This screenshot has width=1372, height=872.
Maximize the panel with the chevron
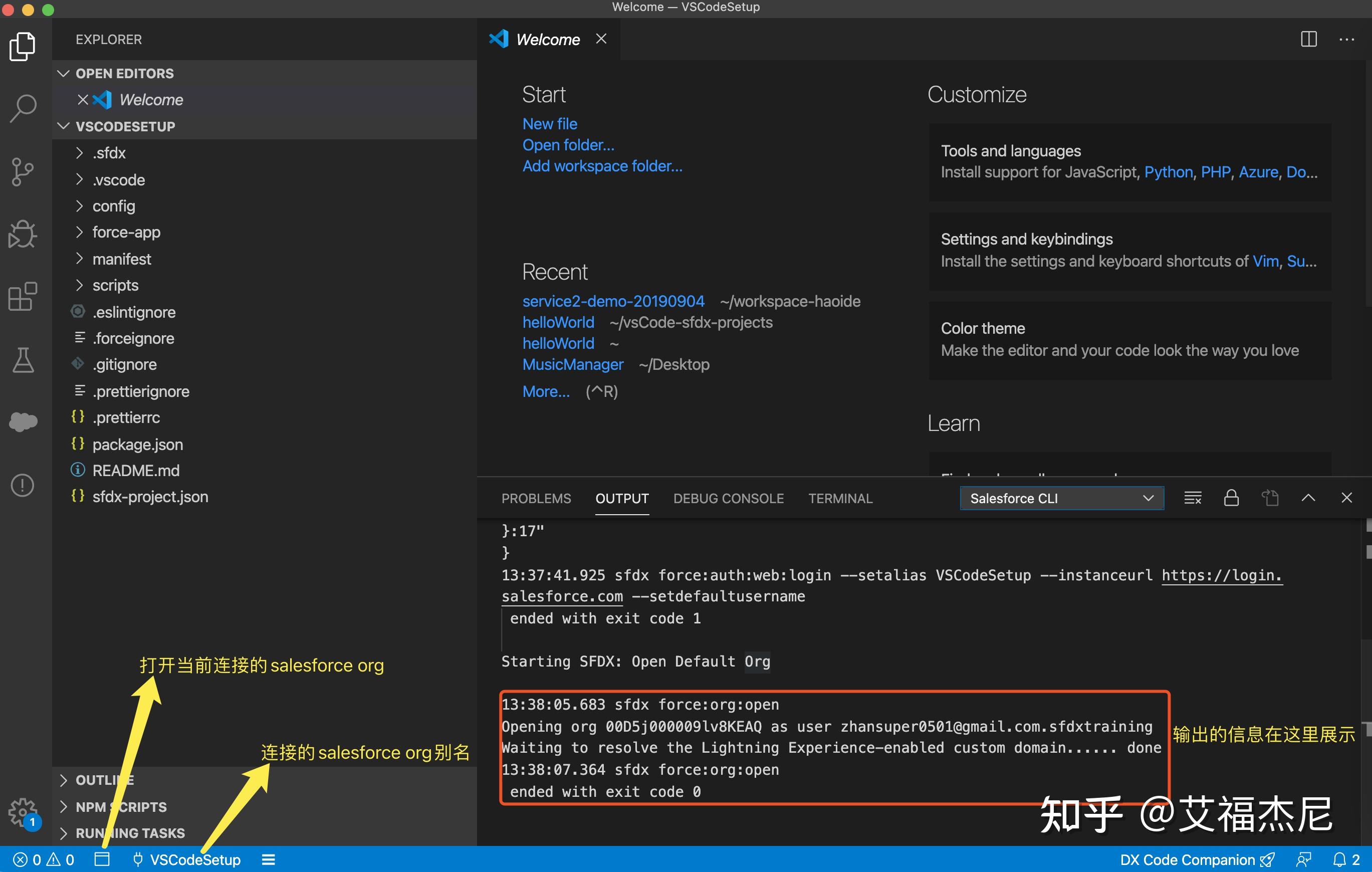click(x=1308, y=498)
